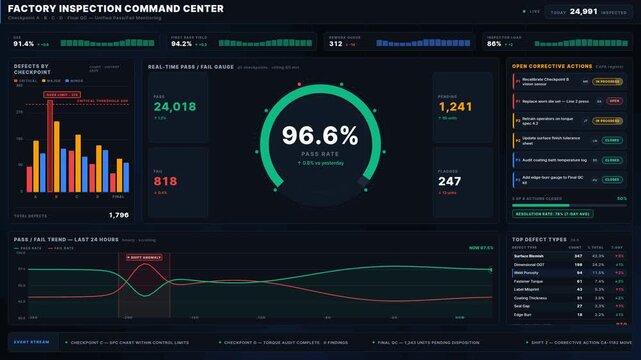
Task: Click the Factory Inspection Command Center title
Action: point(116,9)
